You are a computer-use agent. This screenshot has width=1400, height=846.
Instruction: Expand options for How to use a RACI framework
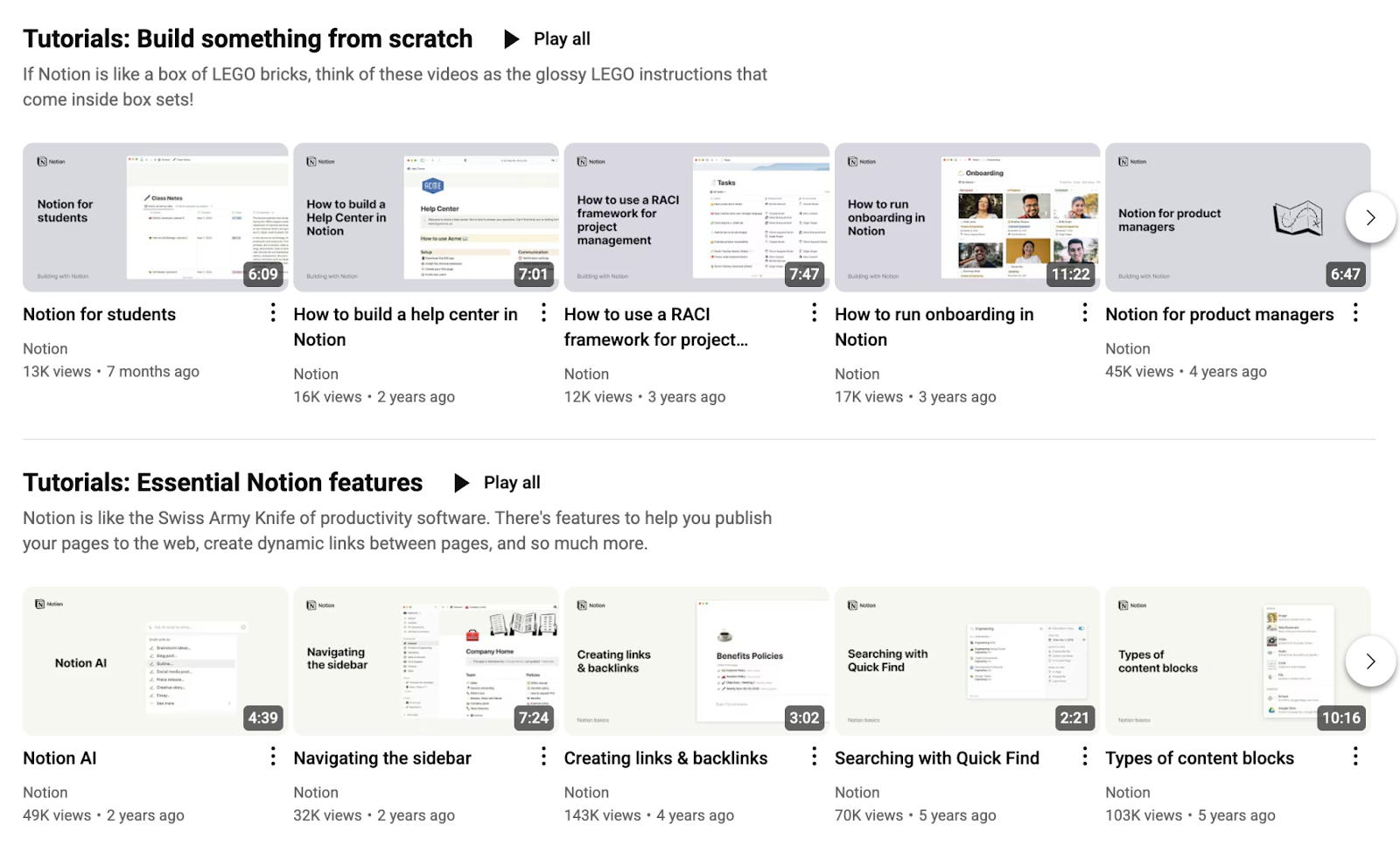click(x=814, y=312)
